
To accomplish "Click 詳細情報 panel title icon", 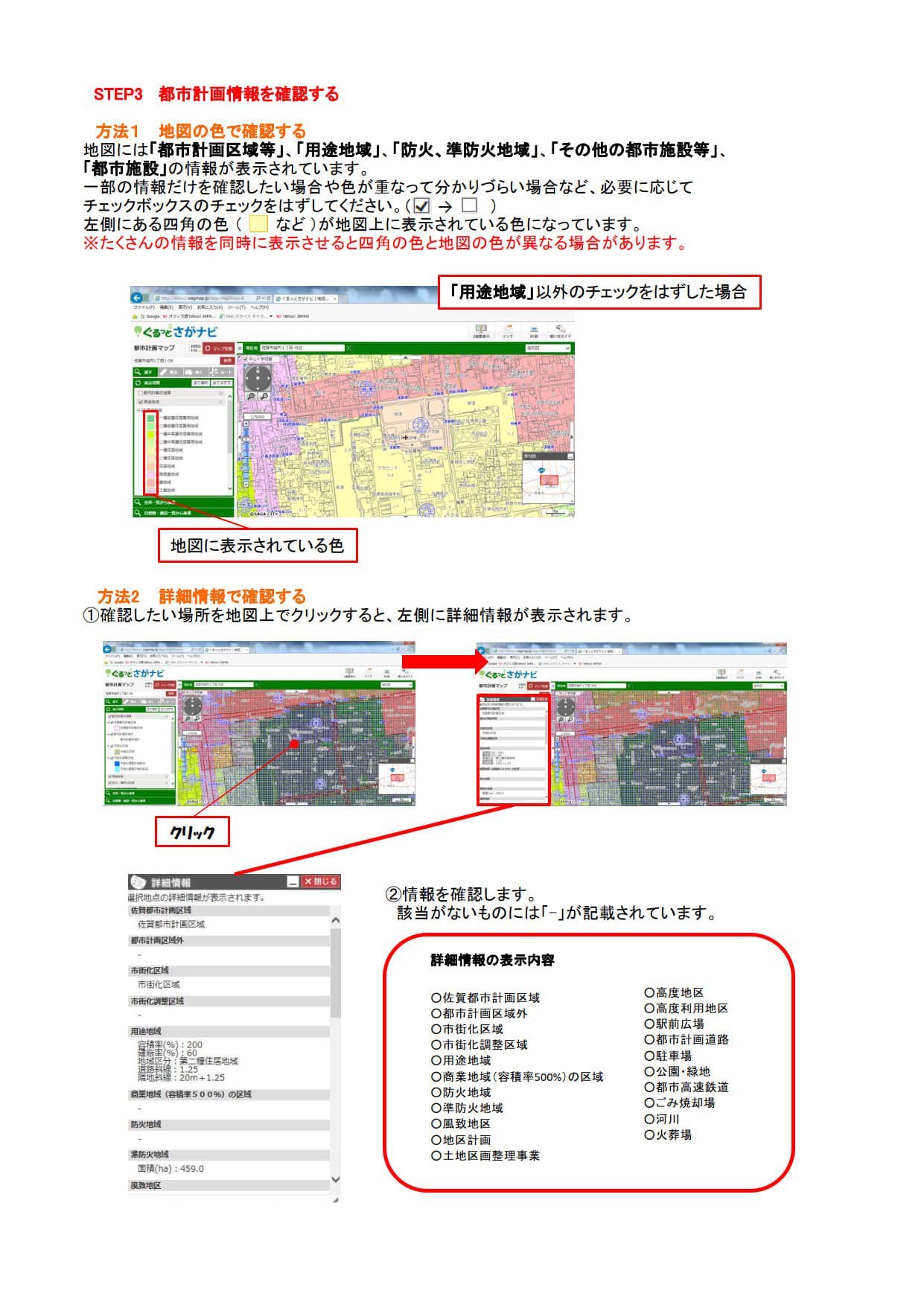I will 137,881.
